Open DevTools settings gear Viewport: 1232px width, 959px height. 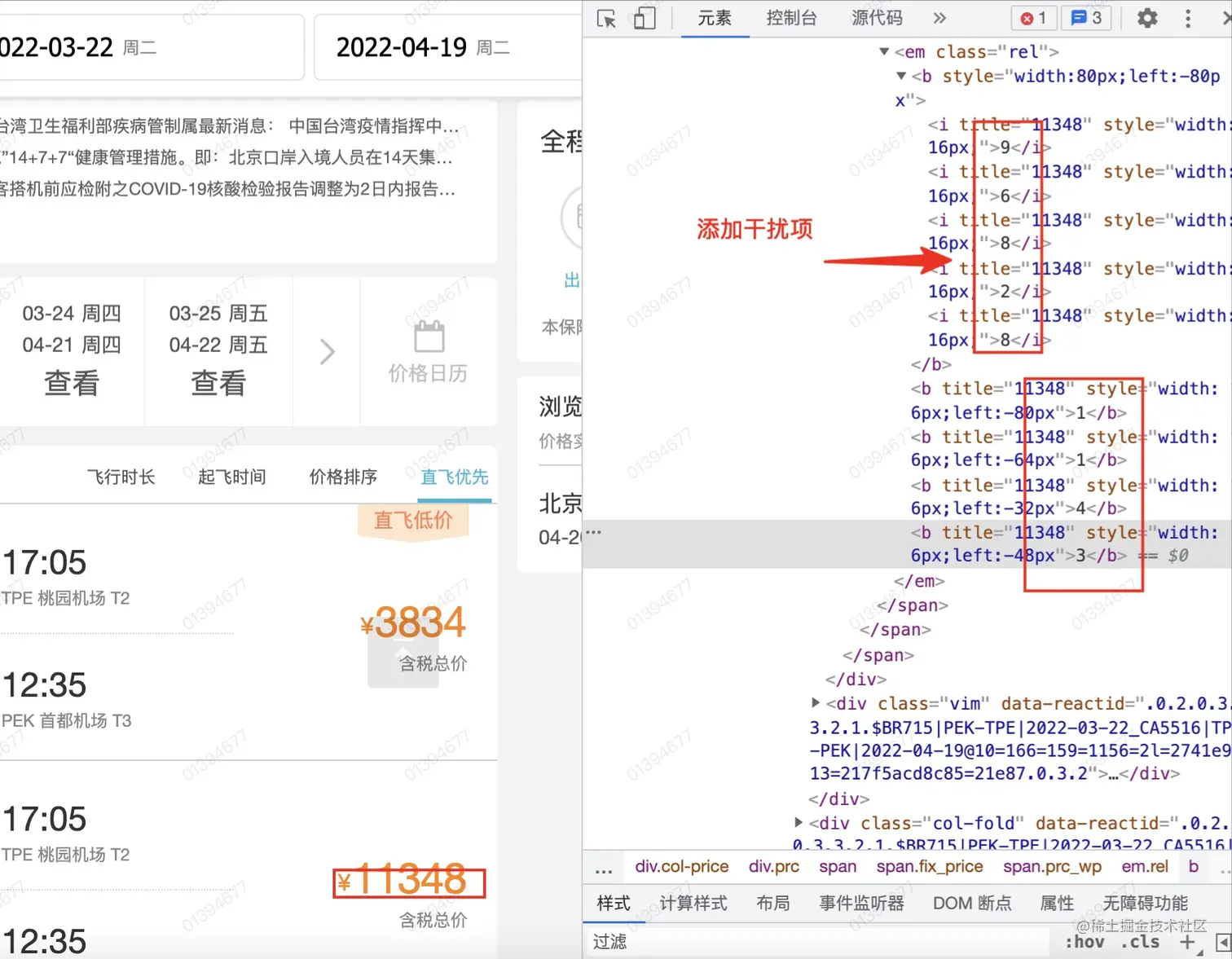(x=1146, y=18)
